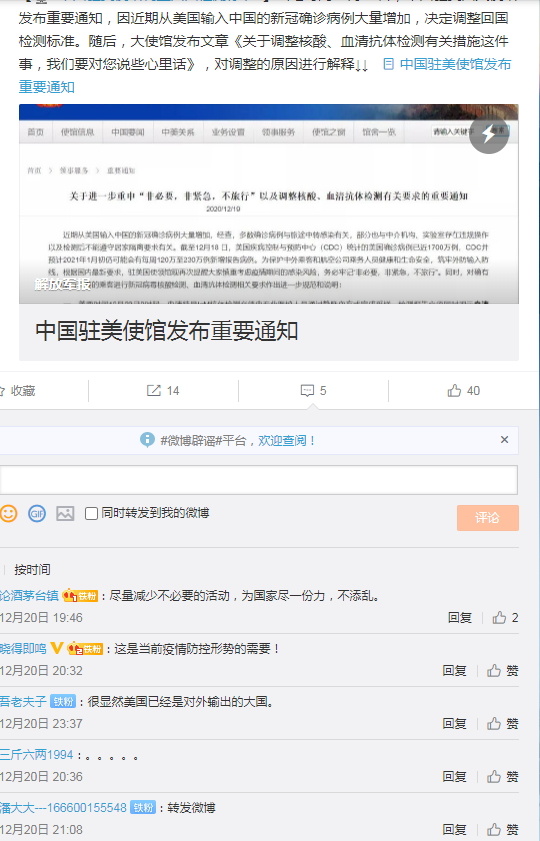Click the comment text 很显然美国已经是对外输出的大国。

pos(181,702)
